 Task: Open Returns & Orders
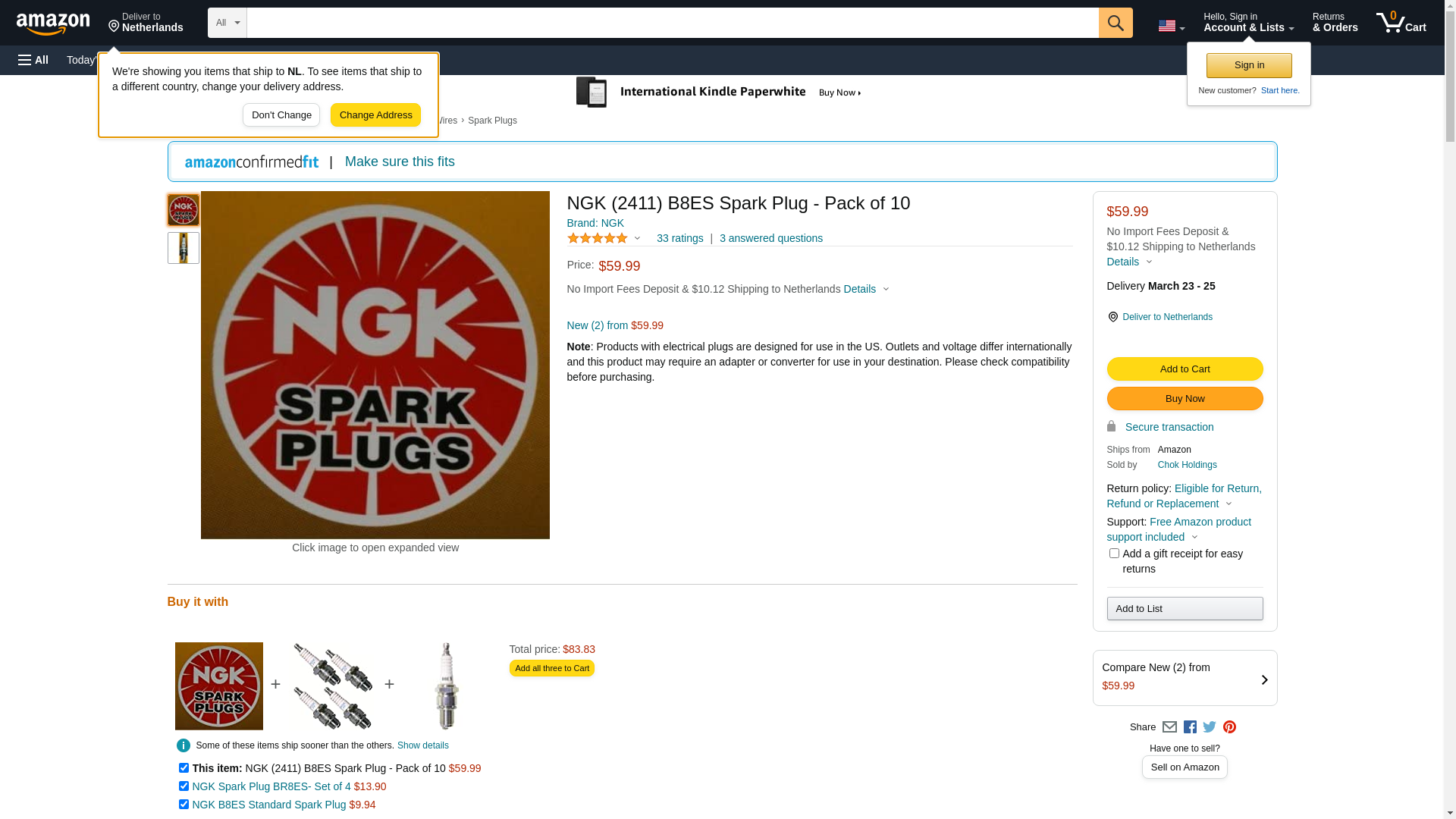tap(1335, 23)
